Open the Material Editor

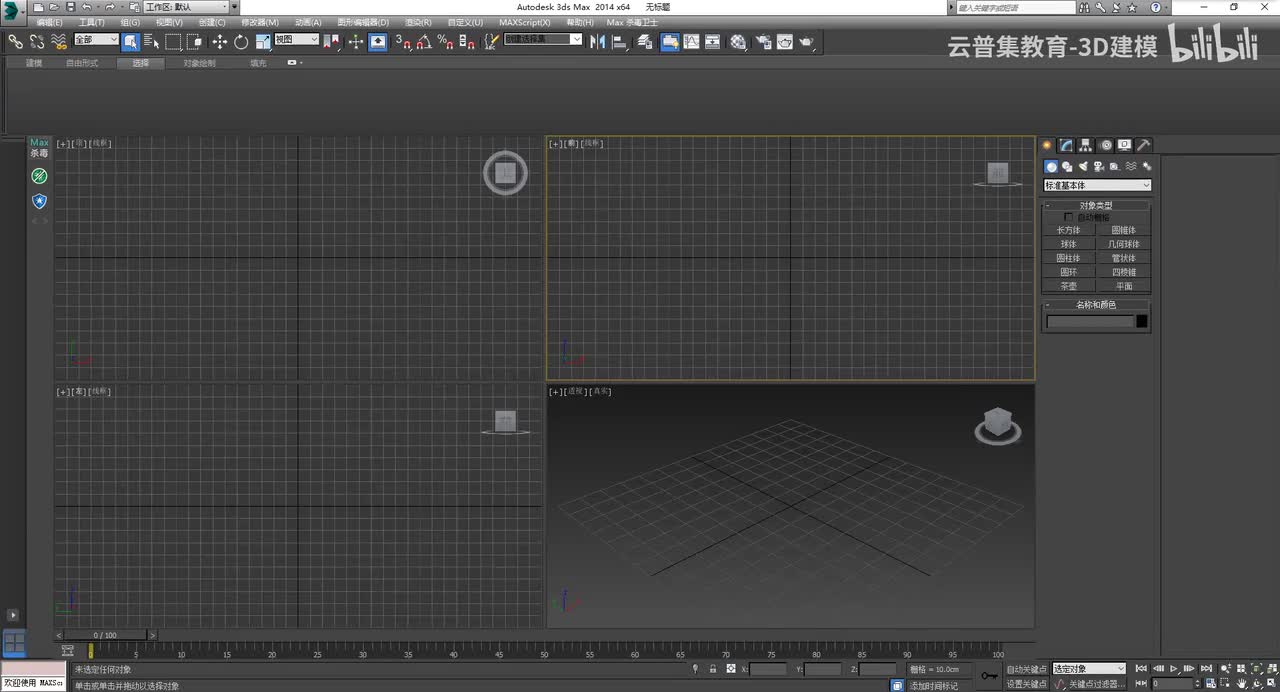[x=738, y=42]
